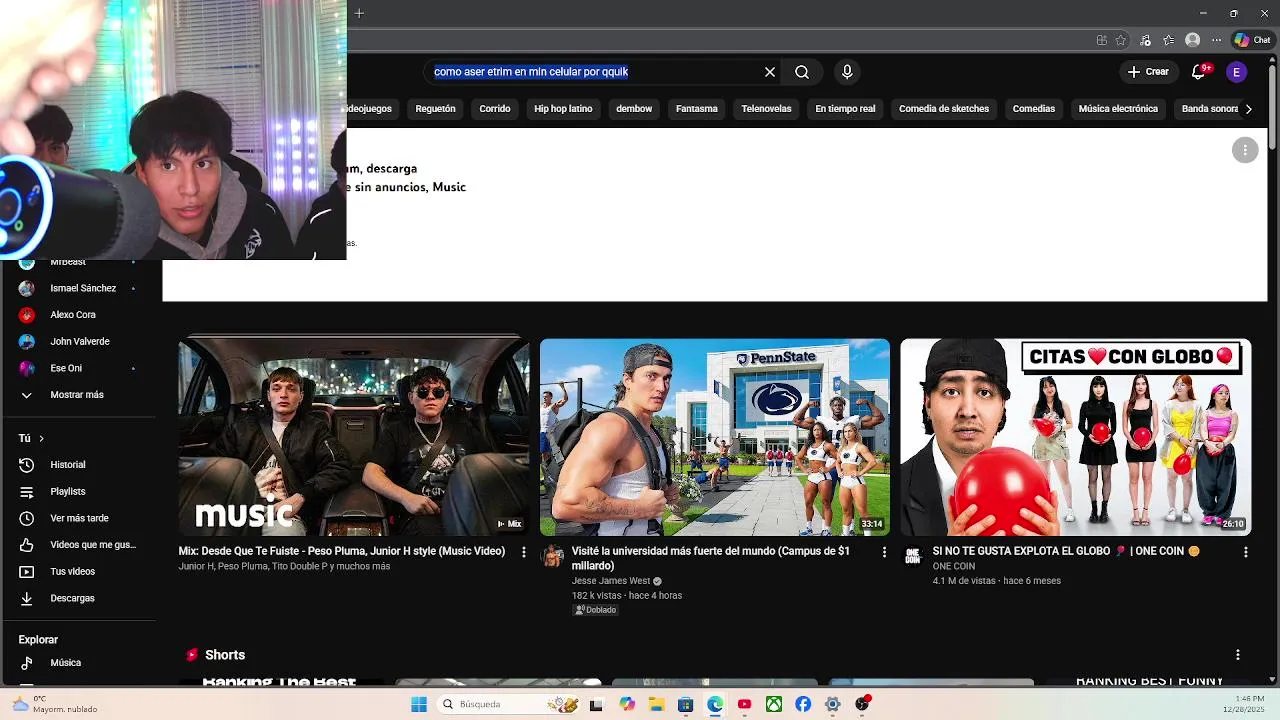Viewport: 1280px width, 720px height.
Task: Open Edge media control music icon
Action: (1146, 40)
